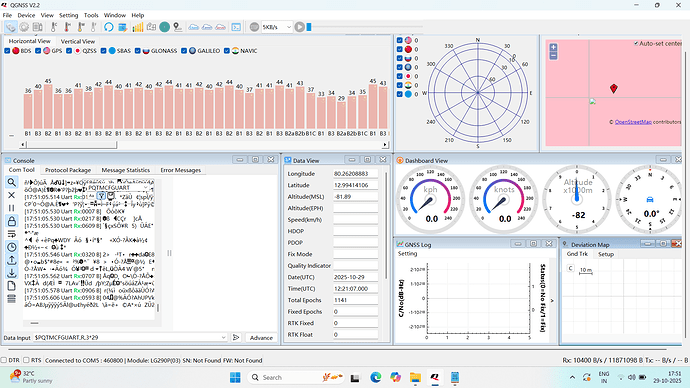Uncheck the GALILEO constellation checkbox
The height and width of the screenshot is (388, 690).
tap(184, 51)
